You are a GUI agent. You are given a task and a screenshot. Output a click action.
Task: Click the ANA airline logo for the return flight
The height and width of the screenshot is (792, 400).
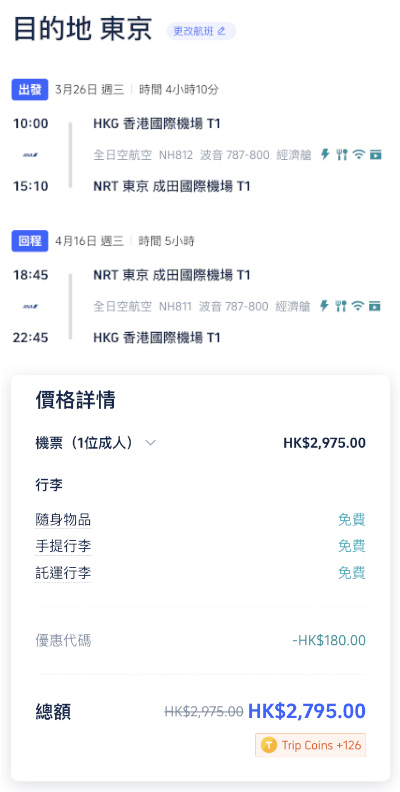[30, 307]
